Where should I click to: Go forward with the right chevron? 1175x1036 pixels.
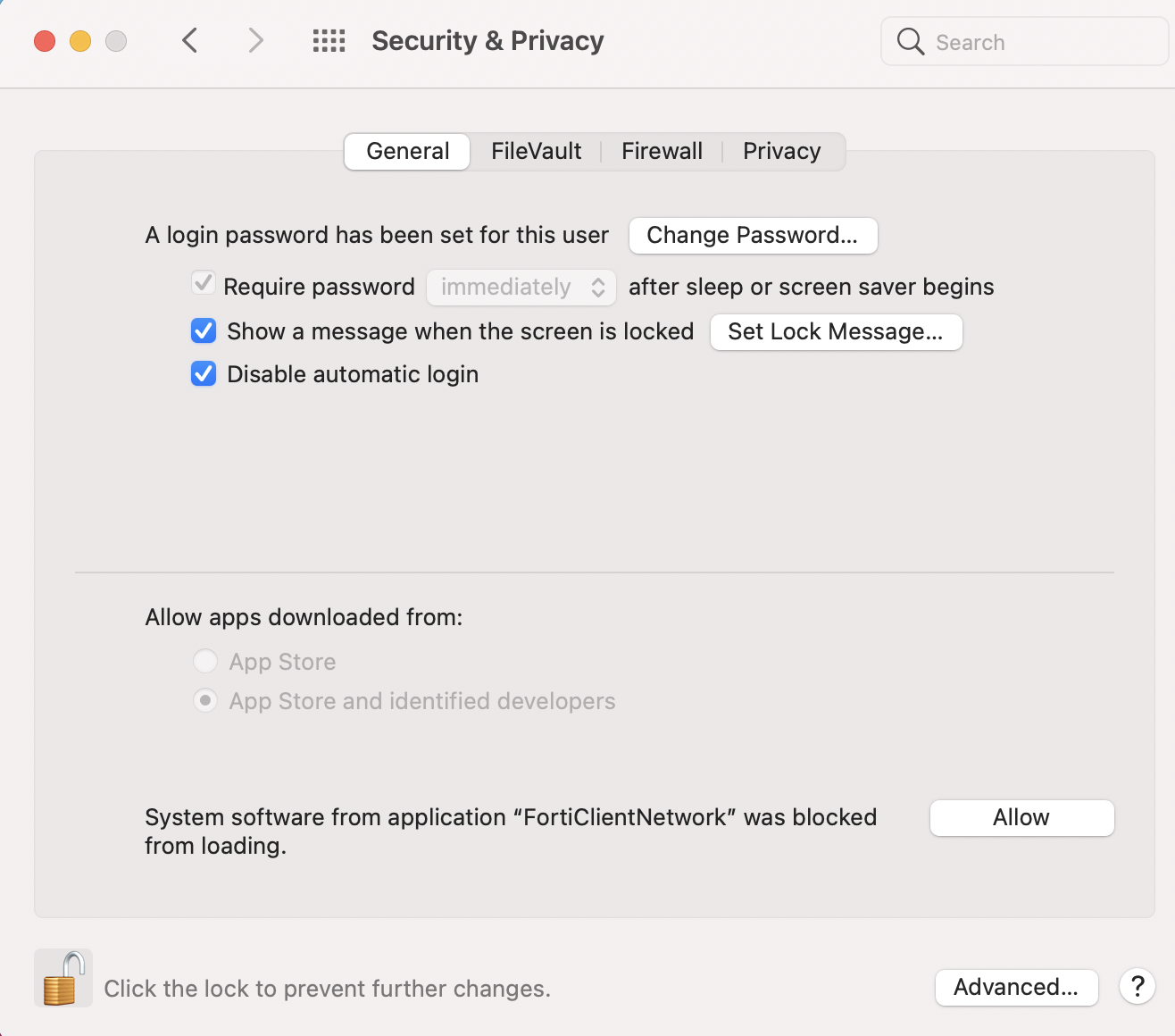[256, 40]
